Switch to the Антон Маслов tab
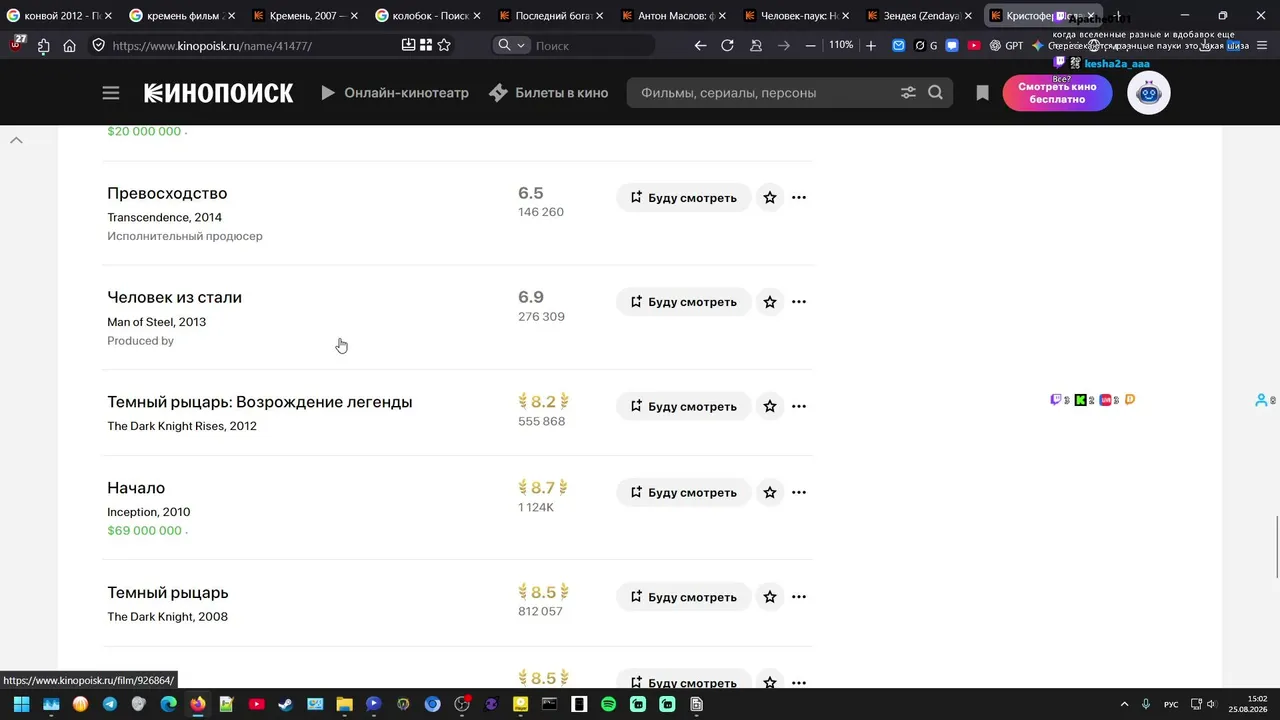1280x720 pixels. 672,16
